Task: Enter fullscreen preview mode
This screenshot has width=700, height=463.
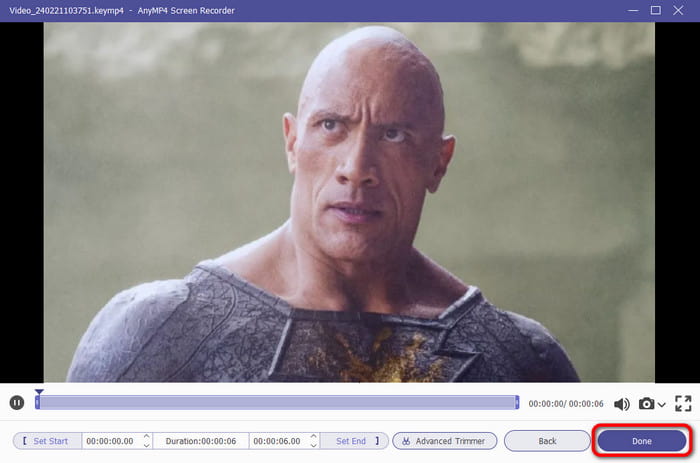Action: point(683,404)
